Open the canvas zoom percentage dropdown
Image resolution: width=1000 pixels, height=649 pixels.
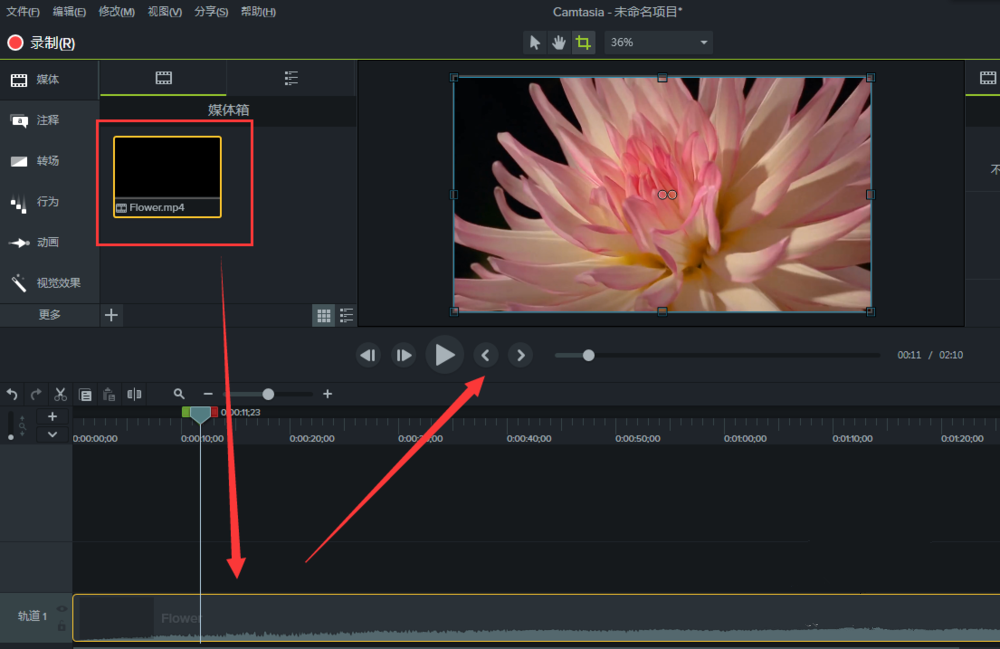click(658, 42)
